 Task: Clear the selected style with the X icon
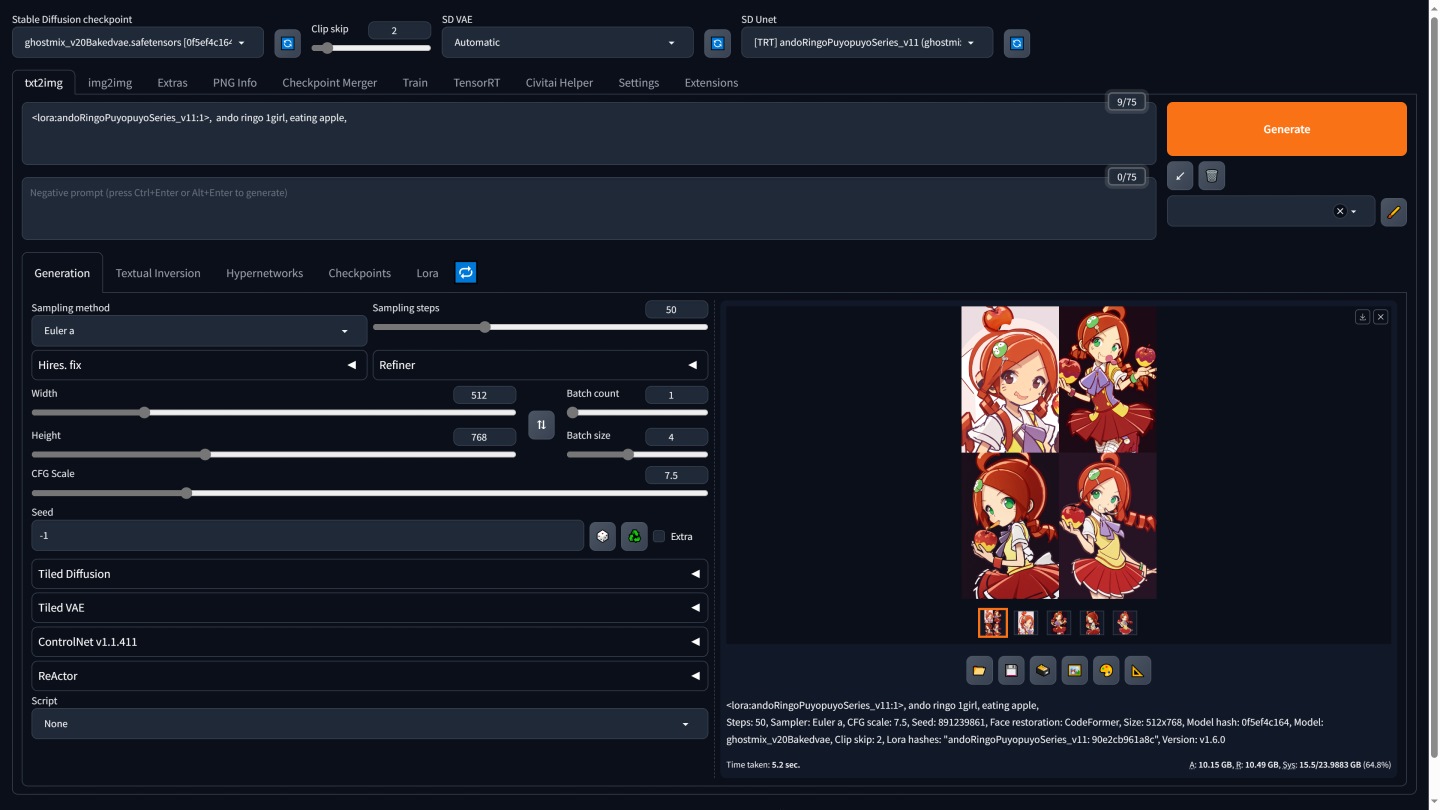(1339, 211)
